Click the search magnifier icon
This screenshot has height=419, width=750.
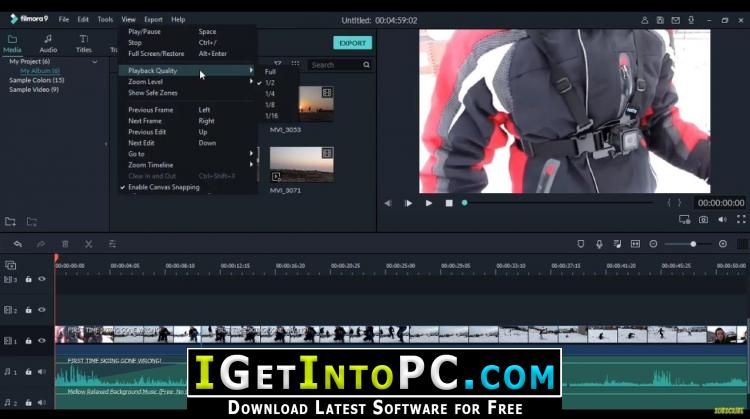pyautogui.click(x=366, y=65)
